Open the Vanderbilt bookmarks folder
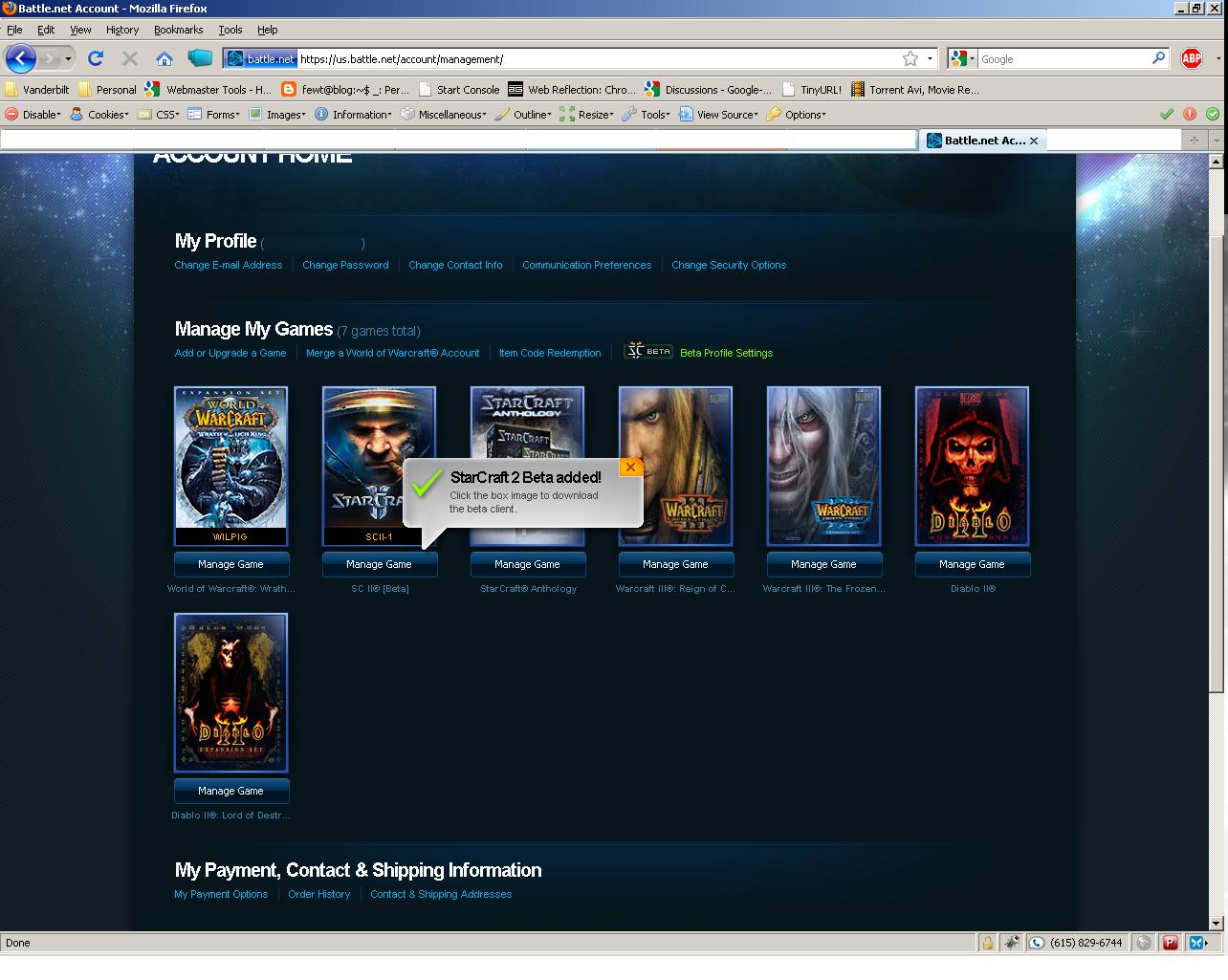 pyautogui.click(x=37, y=90)
